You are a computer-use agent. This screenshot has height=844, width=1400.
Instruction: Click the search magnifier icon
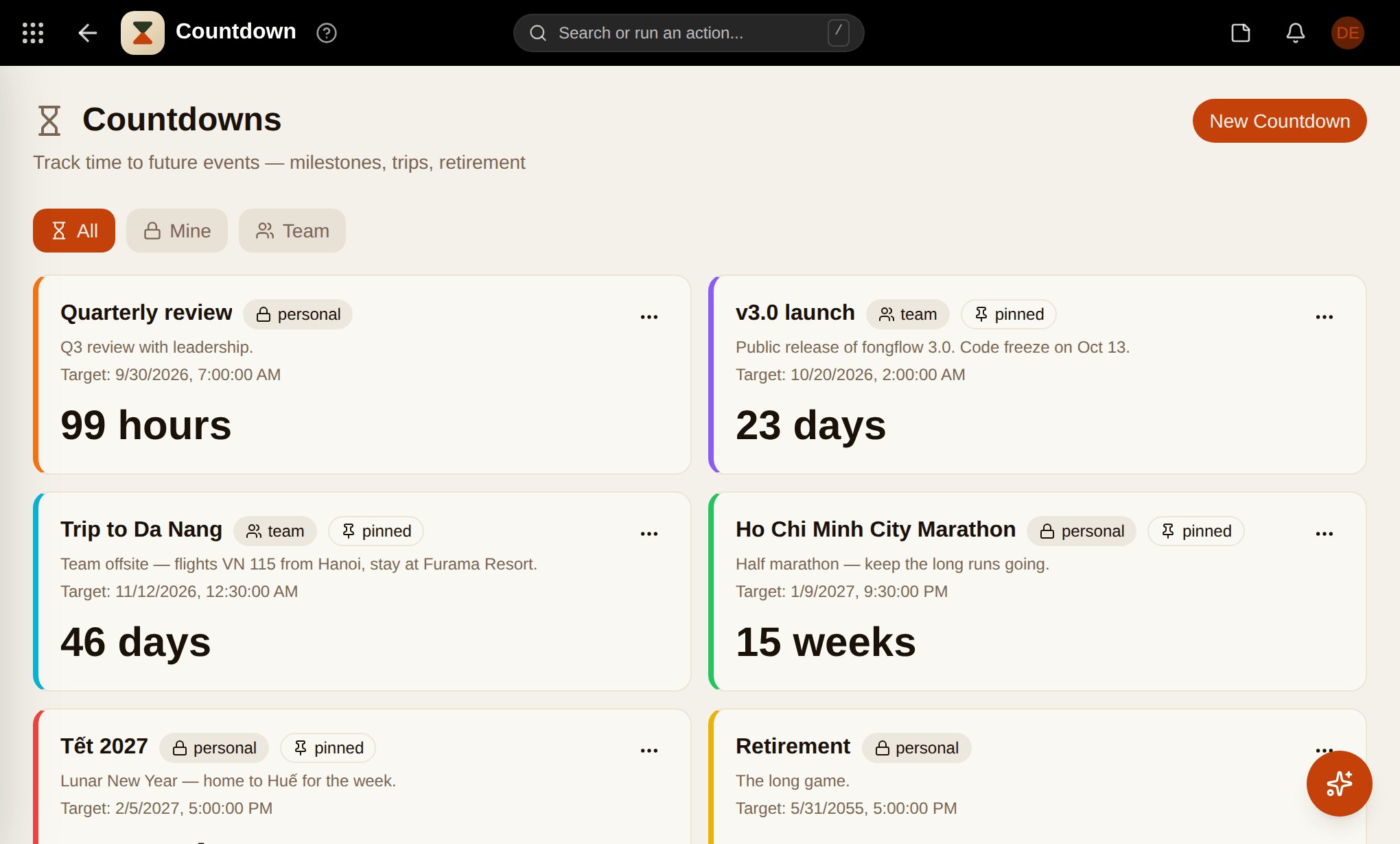[x=538, y=33]
